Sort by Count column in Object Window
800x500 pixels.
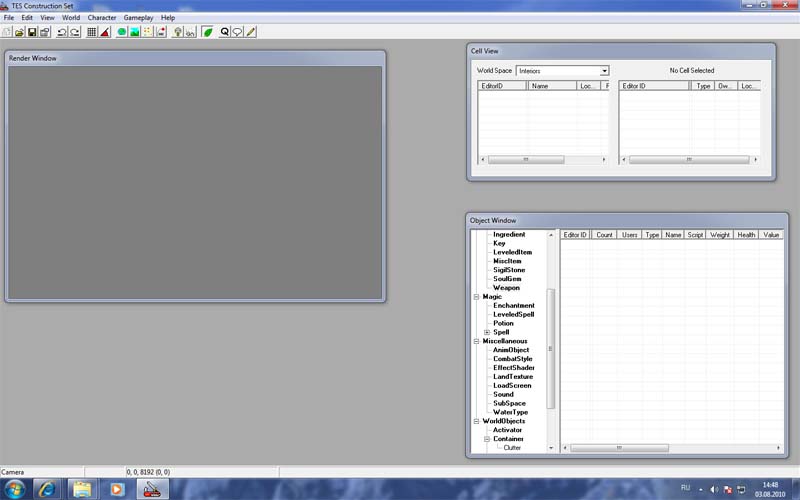pyautogui.click(x=604, y=235)
